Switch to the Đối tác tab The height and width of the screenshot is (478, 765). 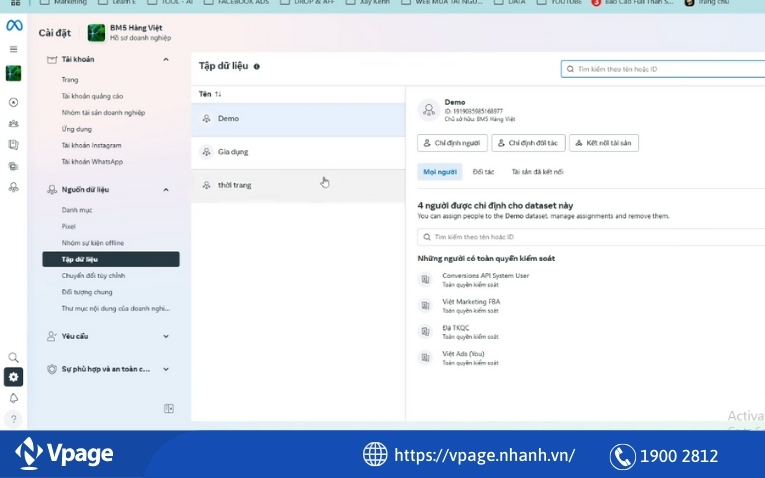tap(483, 172)
